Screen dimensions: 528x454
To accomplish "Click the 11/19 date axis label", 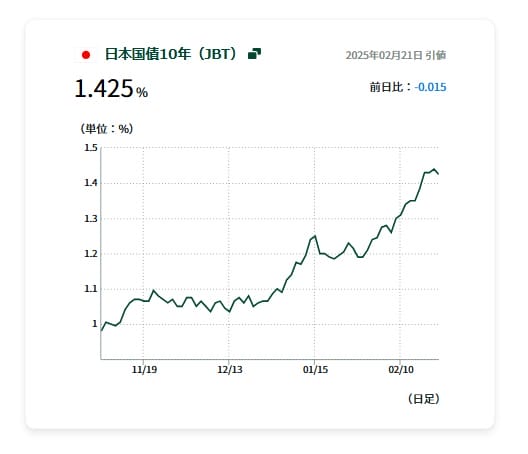I will (x=144, y=369).
